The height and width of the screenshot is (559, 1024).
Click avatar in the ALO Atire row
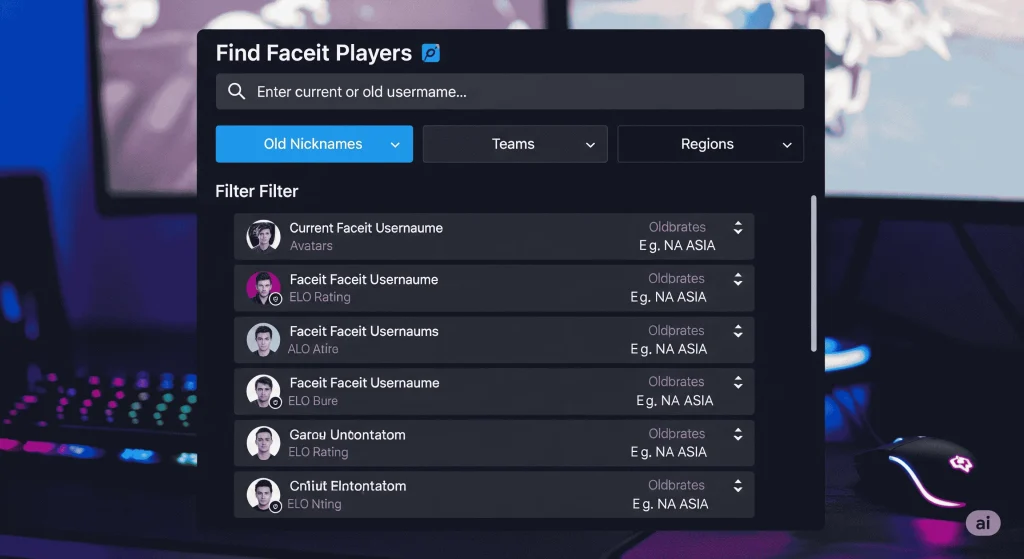tap(263, 340)
